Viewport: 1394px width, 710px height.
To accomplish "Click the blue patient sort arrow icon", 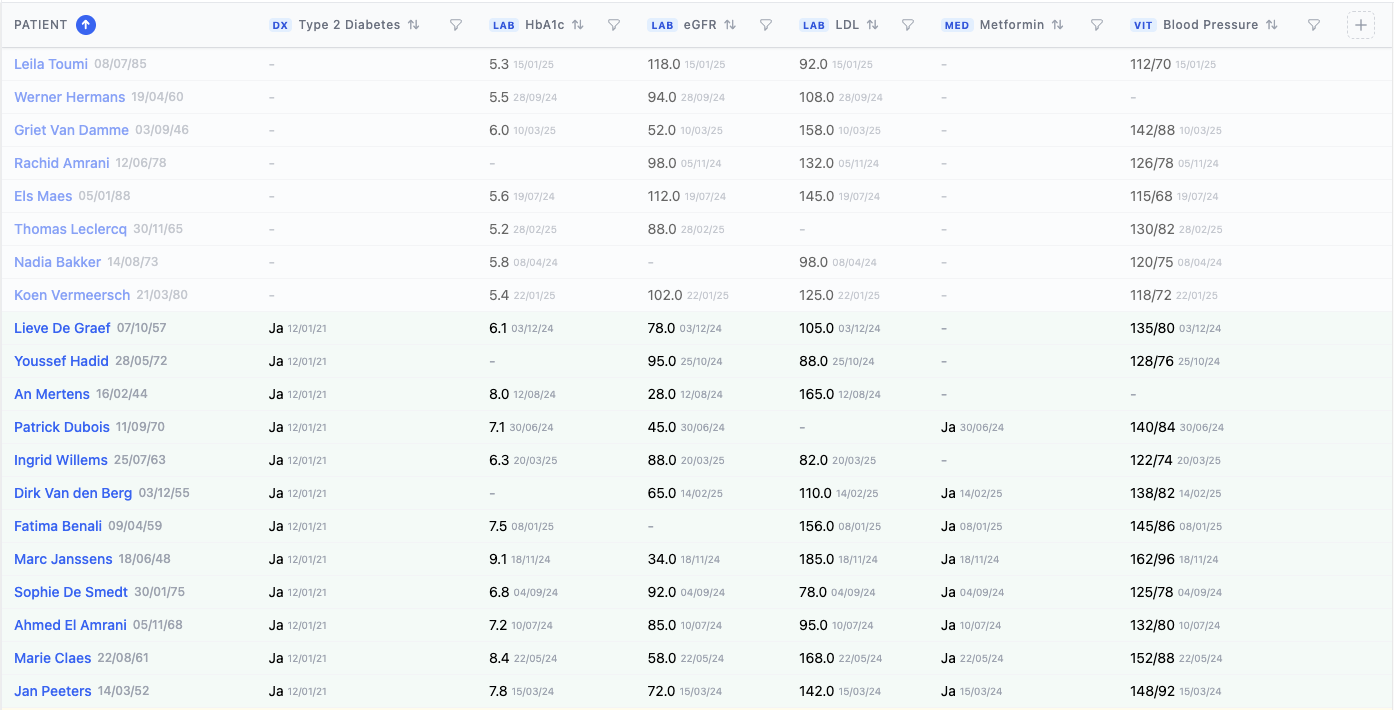I will tap(86, 25).
